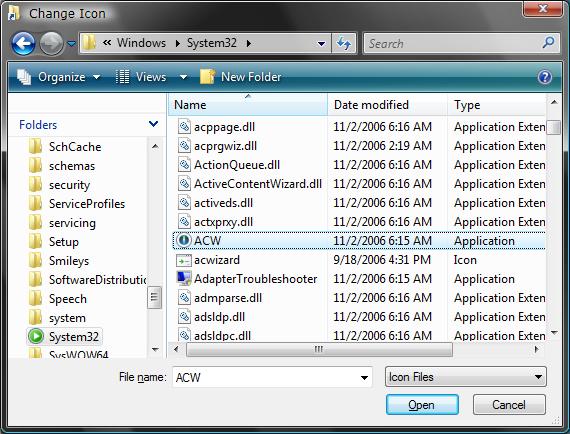
Task: Click activeds.dll file icon
Action: 184,202
